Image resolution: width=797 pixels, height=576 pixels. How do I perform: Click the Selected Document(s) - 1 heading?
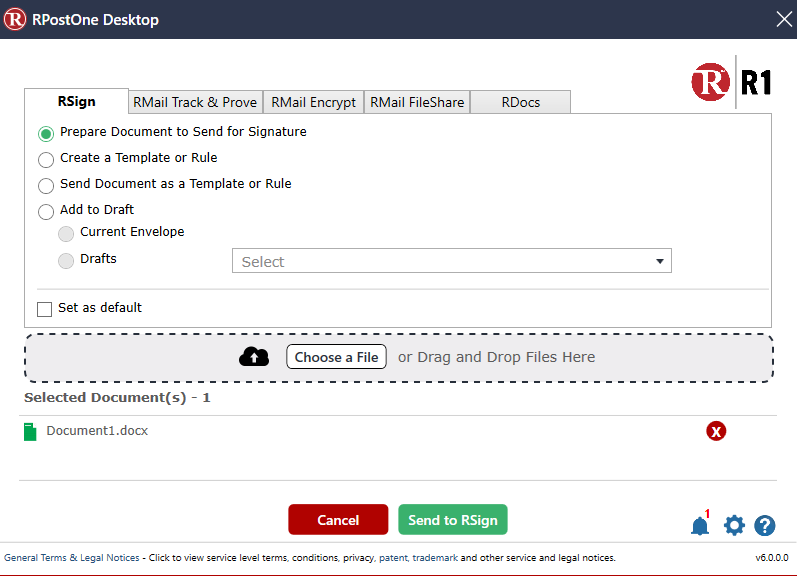point(117,398)
